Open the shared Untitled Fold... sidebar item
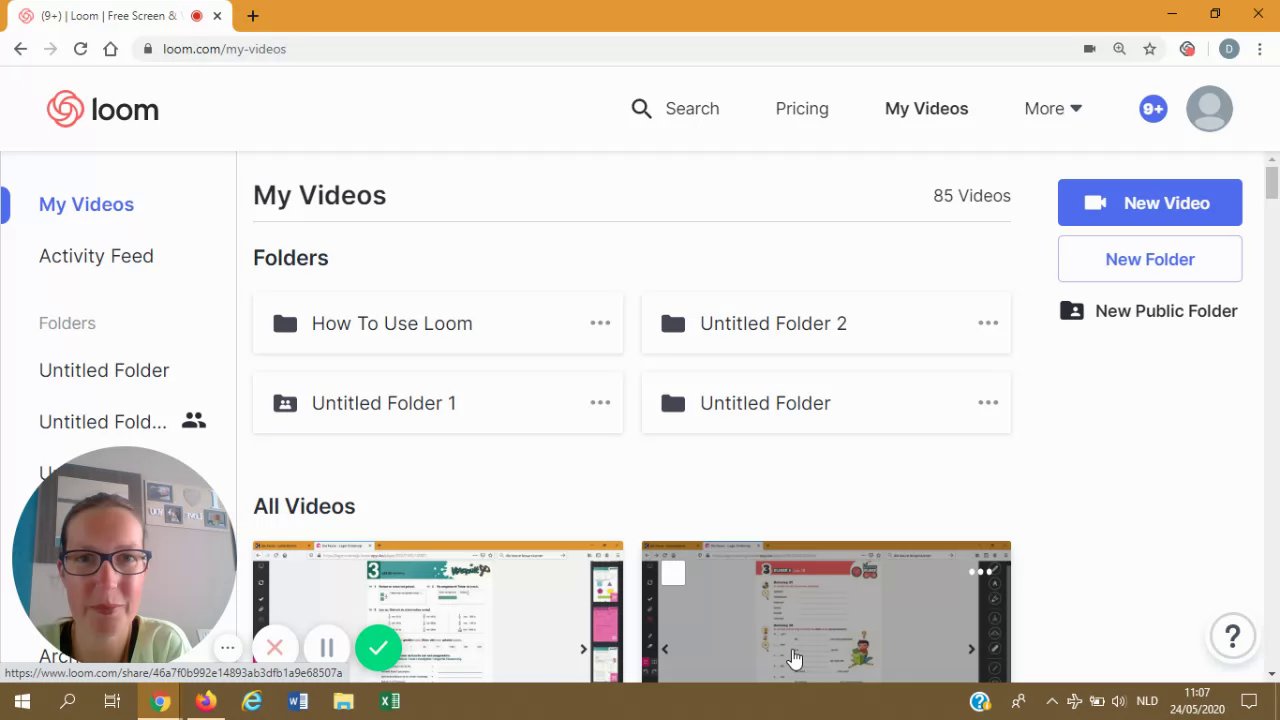The height and width of the screenshot is (720, 1280). tap(103, 422)
